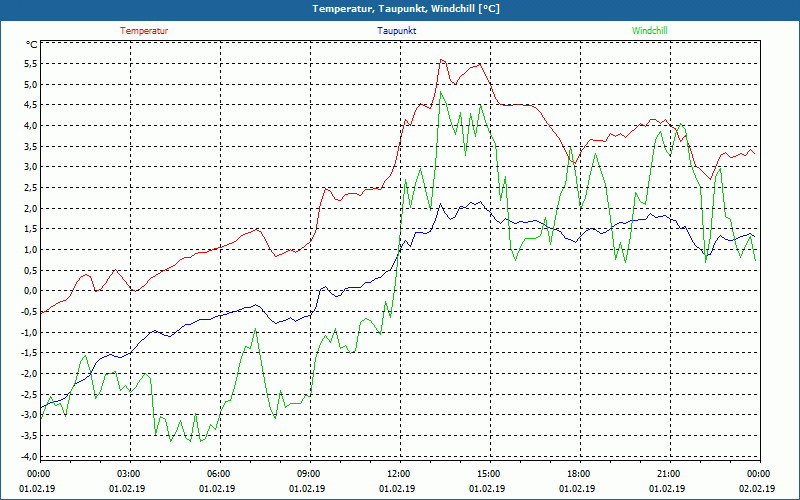Click the '-1,0' y-axis value
The width and height of the screenshot is (800, 500).
(30, 332)
